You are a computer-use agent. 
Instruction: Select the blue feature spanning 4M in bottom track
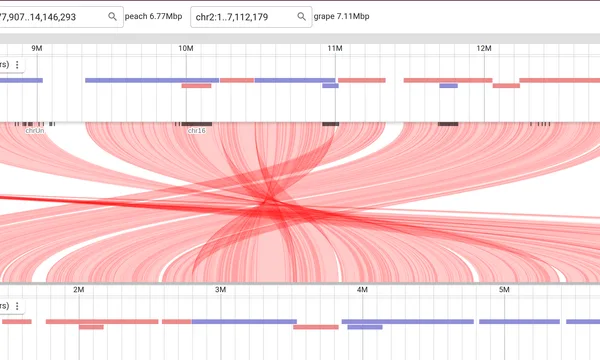408,322
